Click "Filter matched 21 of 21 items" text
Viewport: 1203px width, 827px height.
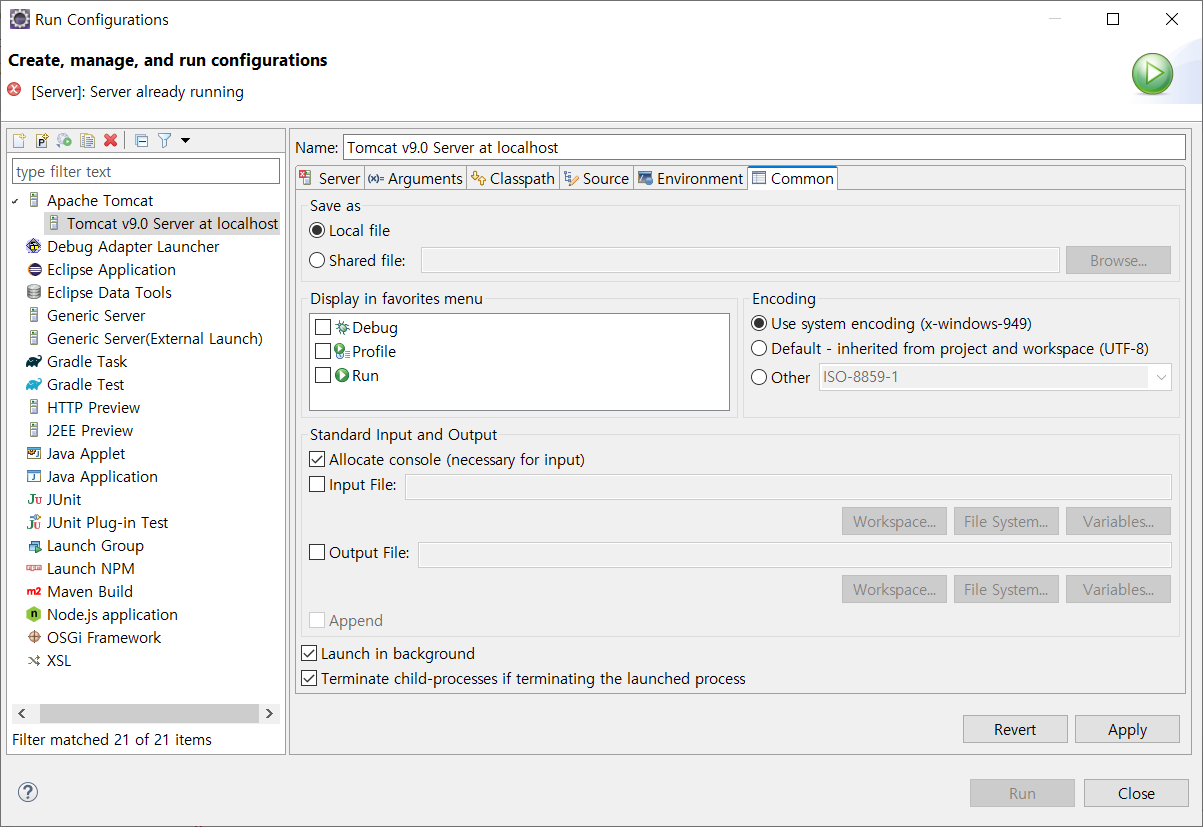click(x=112, y=740)
